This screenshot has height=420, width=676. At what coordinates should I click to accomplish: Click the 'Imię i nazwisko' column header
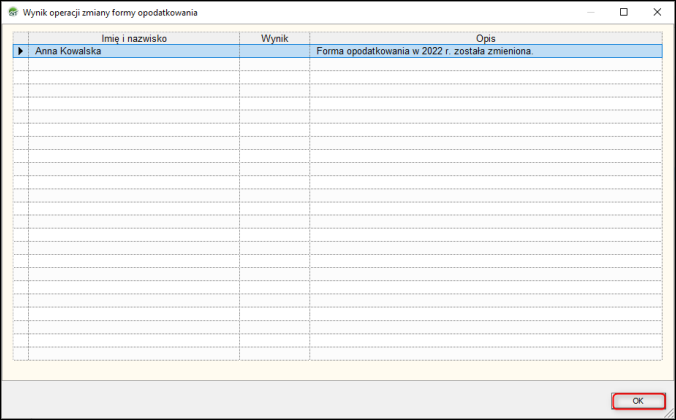pyautogui.click(x=134, y=38)
